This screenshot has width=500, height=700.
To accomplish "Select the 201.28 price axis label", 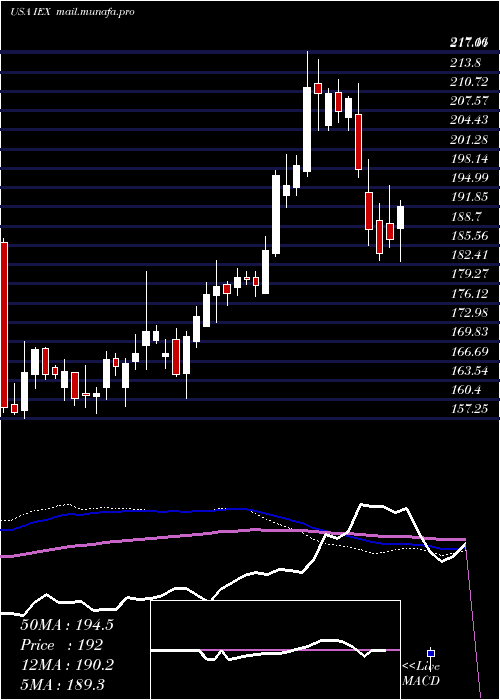I will [469, 140].
